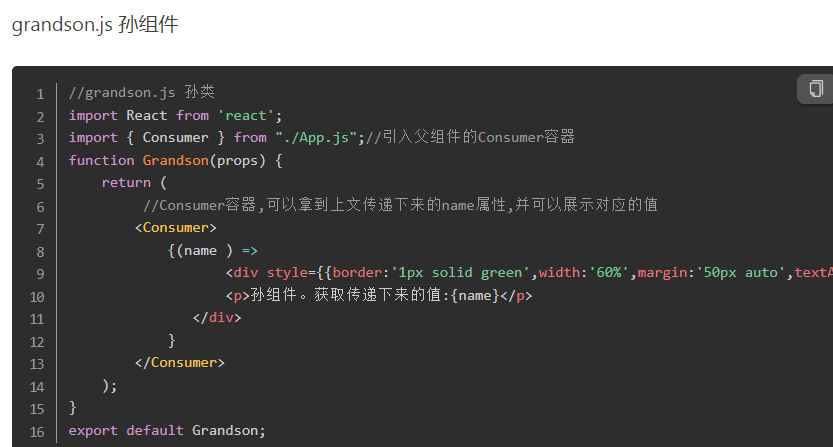
Task: Click the comment "//引入父组件的Consumer容器"
Action: (x=470, y=137)
